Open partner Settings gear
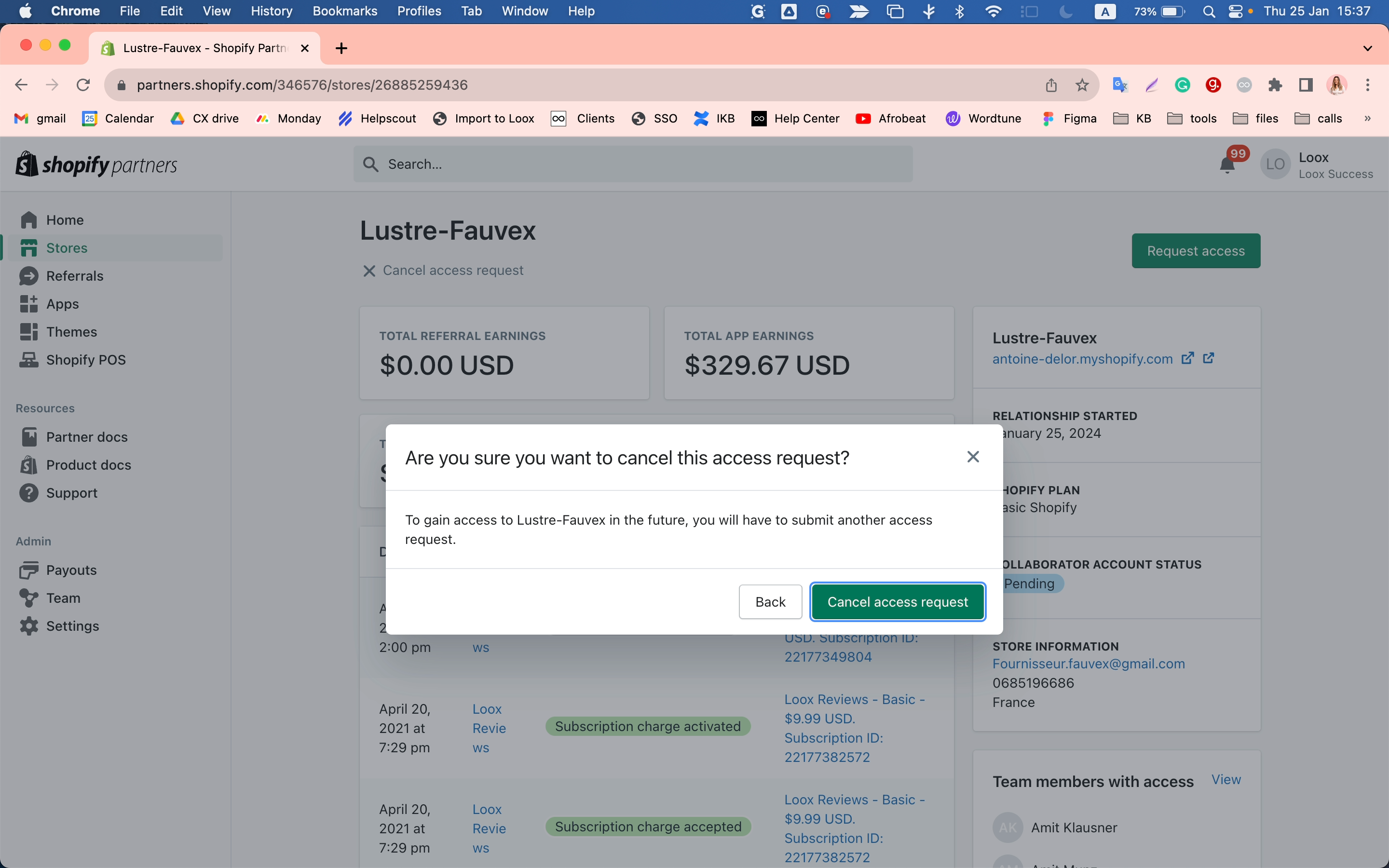 coord(29,626)
